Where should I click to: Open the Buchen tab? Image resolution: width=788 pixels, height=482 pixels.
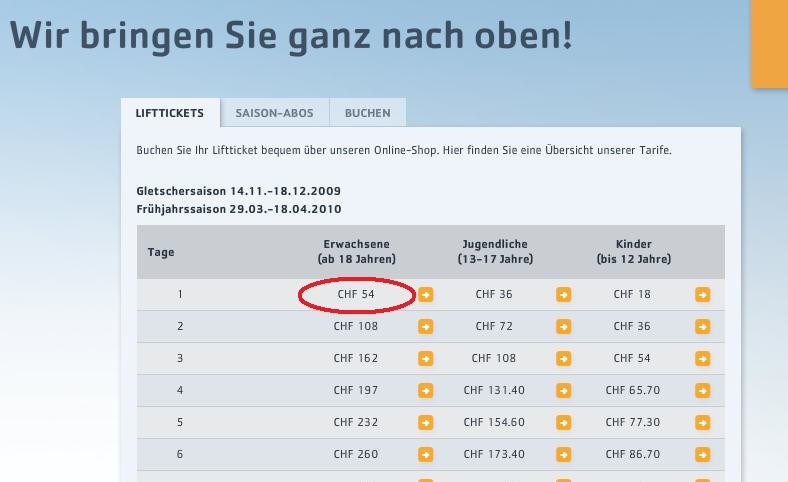pos(367,113)
